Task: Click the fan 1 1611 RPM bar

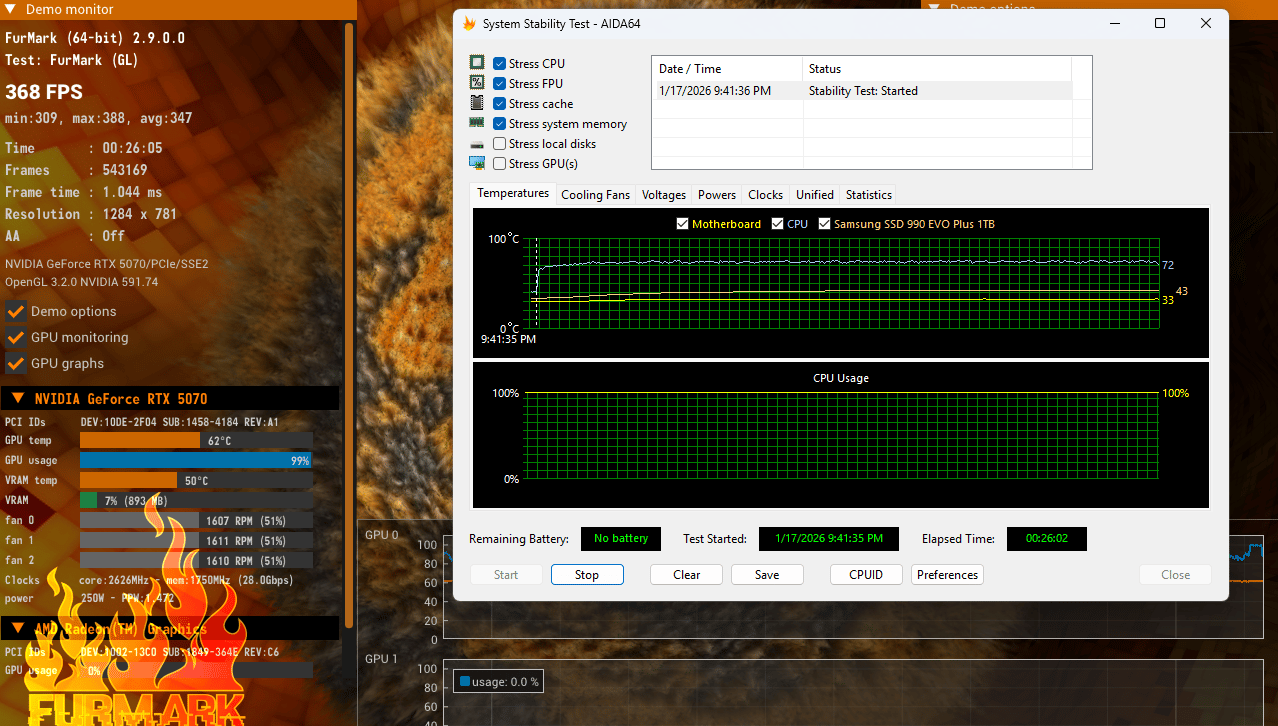Action: point(196,540)
